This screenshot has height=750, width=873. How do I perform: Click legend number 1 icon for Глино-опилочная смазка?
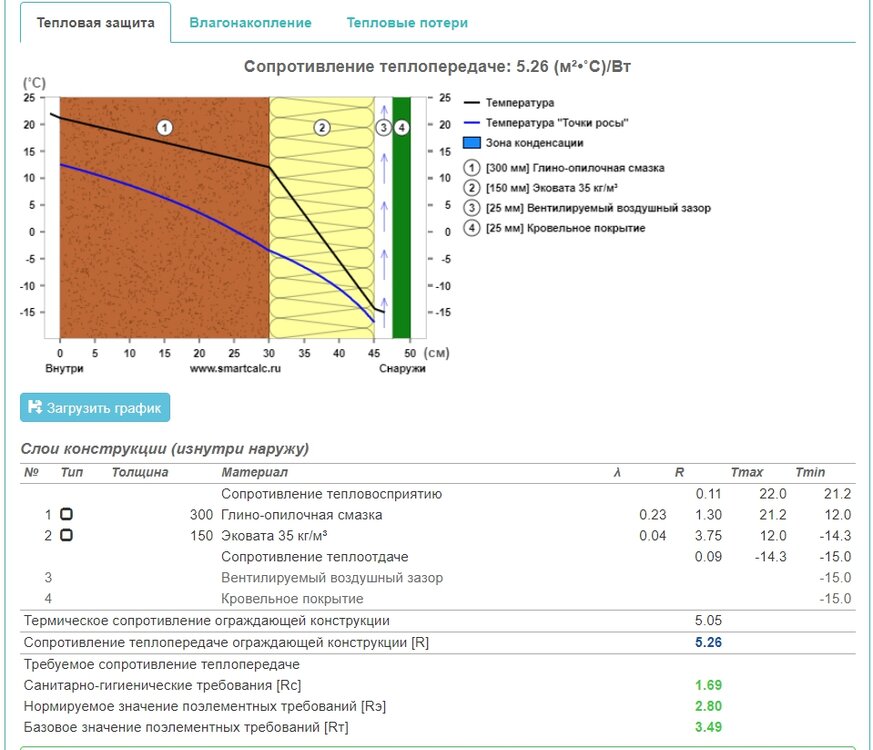[x=472, y=168]
